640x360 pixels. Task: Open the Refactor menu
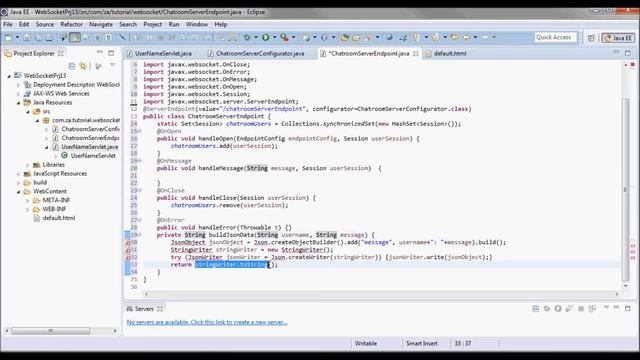(71, 24)
